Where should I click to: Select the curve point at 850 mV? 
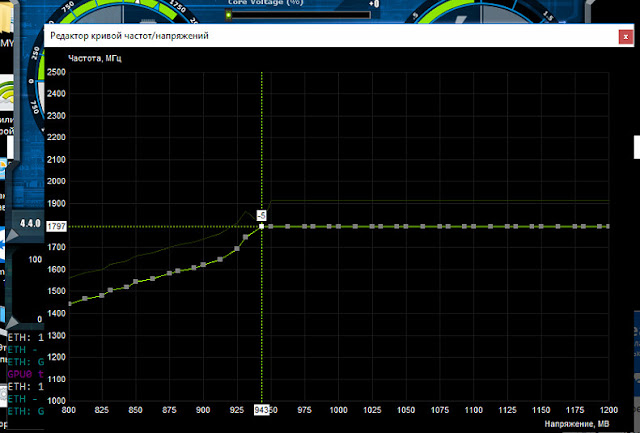pos(136,282)
